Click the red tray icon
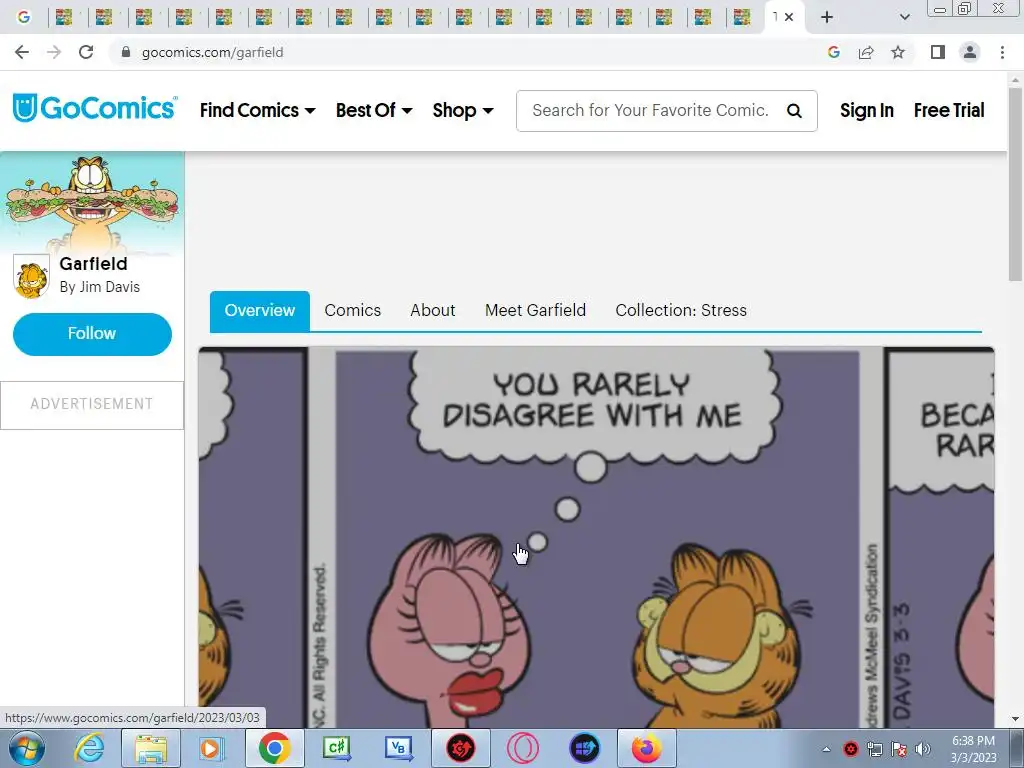The image size is (1024, 768). pos(850,749)
